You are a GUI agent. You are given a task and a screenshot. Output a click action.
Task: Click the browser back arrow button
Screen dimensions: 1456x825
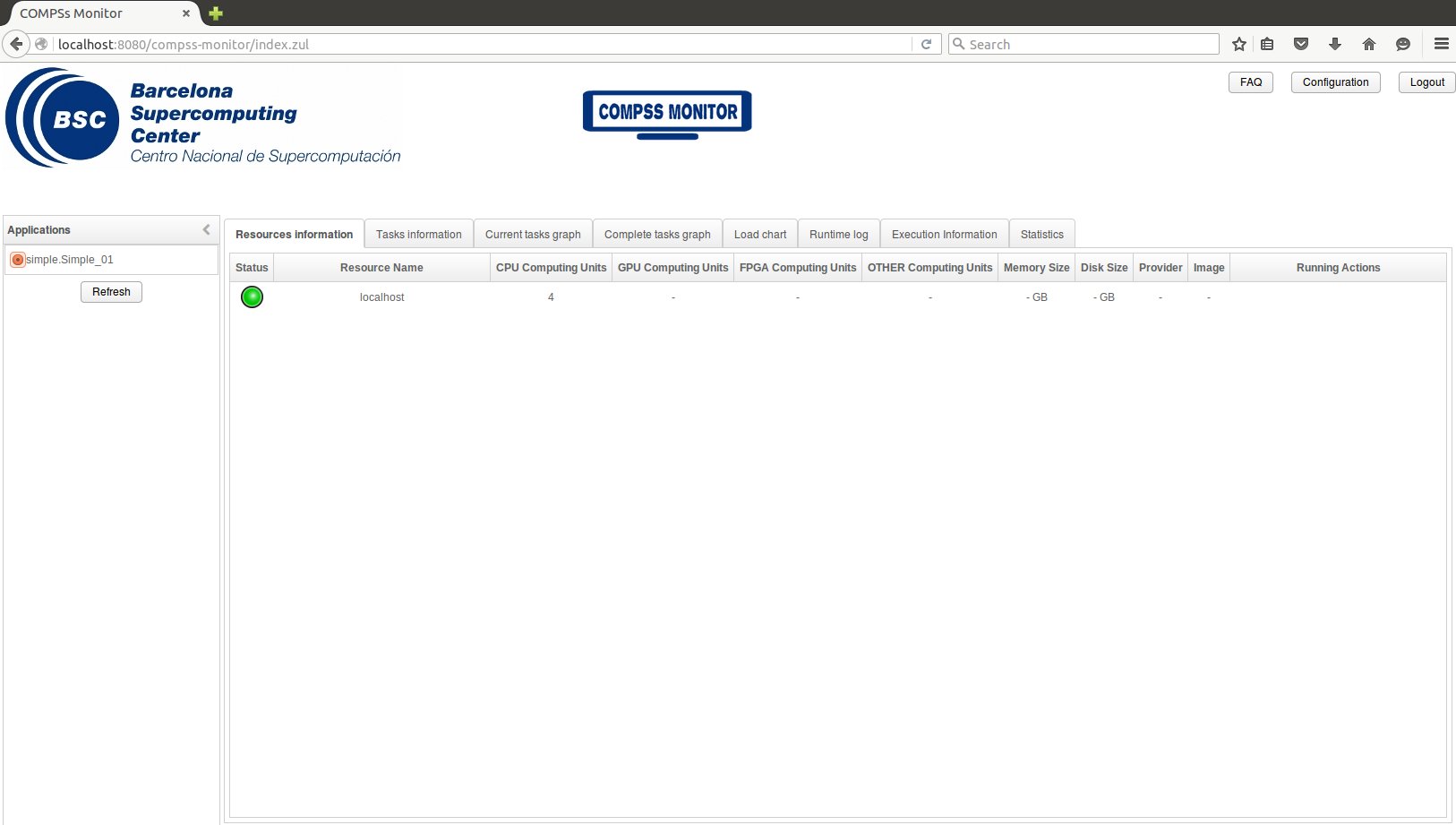click(x=16, y=44)
